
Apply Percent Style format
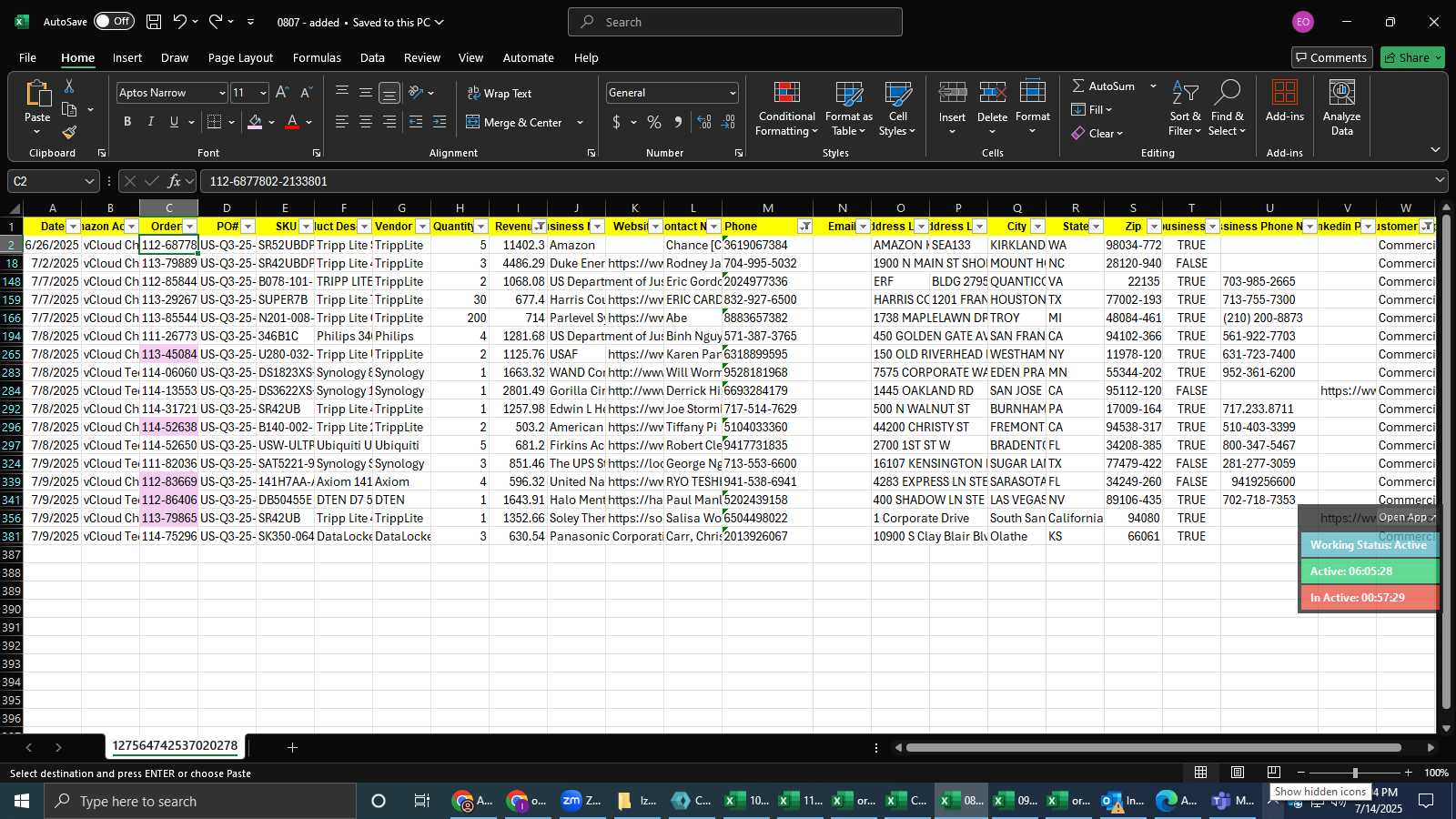click(654, 122)
